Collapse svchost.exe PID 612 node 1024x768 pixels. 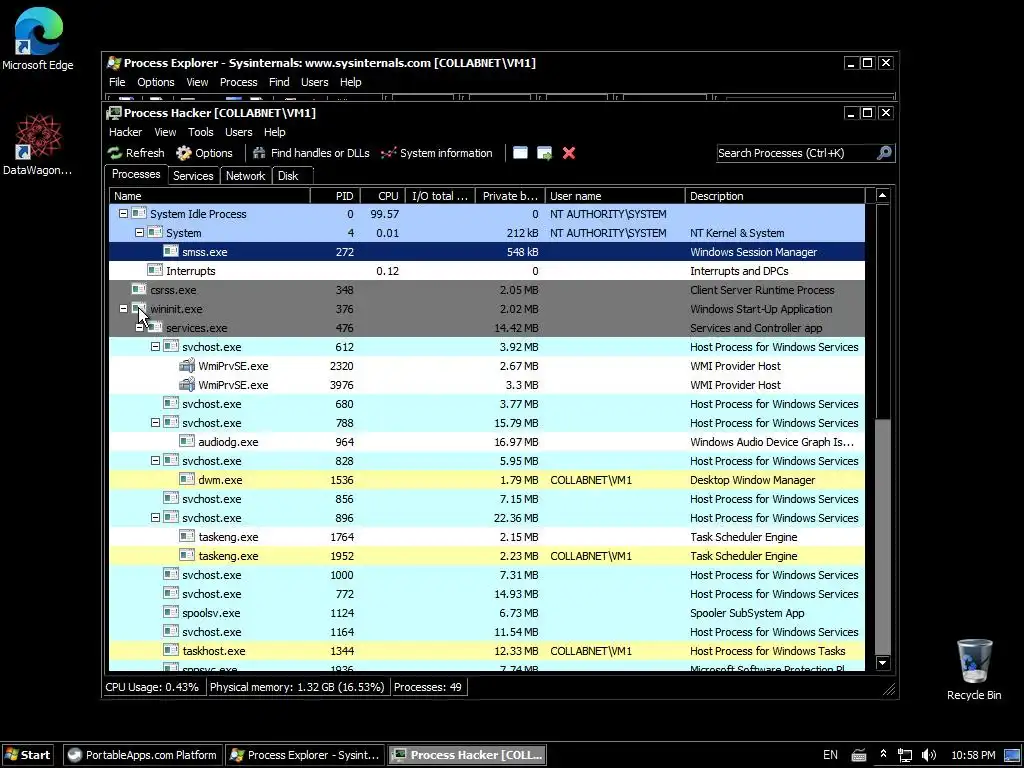[x=155, y=347]
